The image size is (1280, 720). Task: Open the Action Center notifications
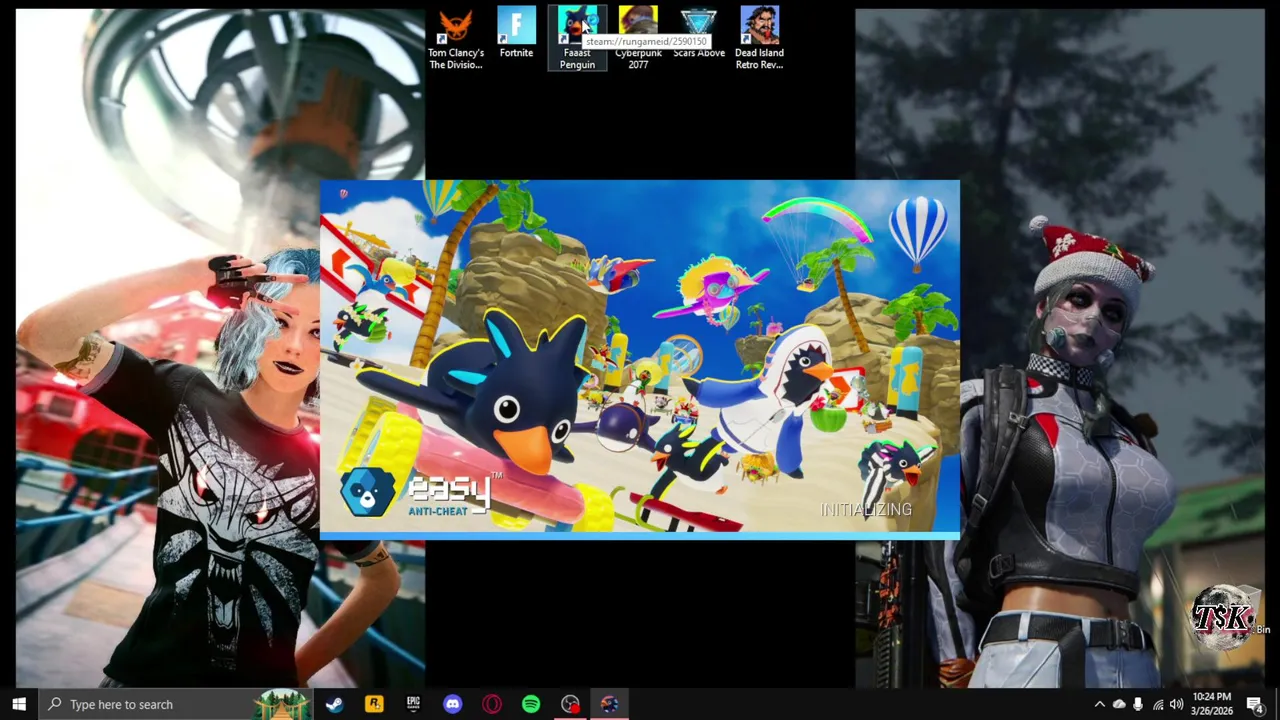(x=1255, y=704)
